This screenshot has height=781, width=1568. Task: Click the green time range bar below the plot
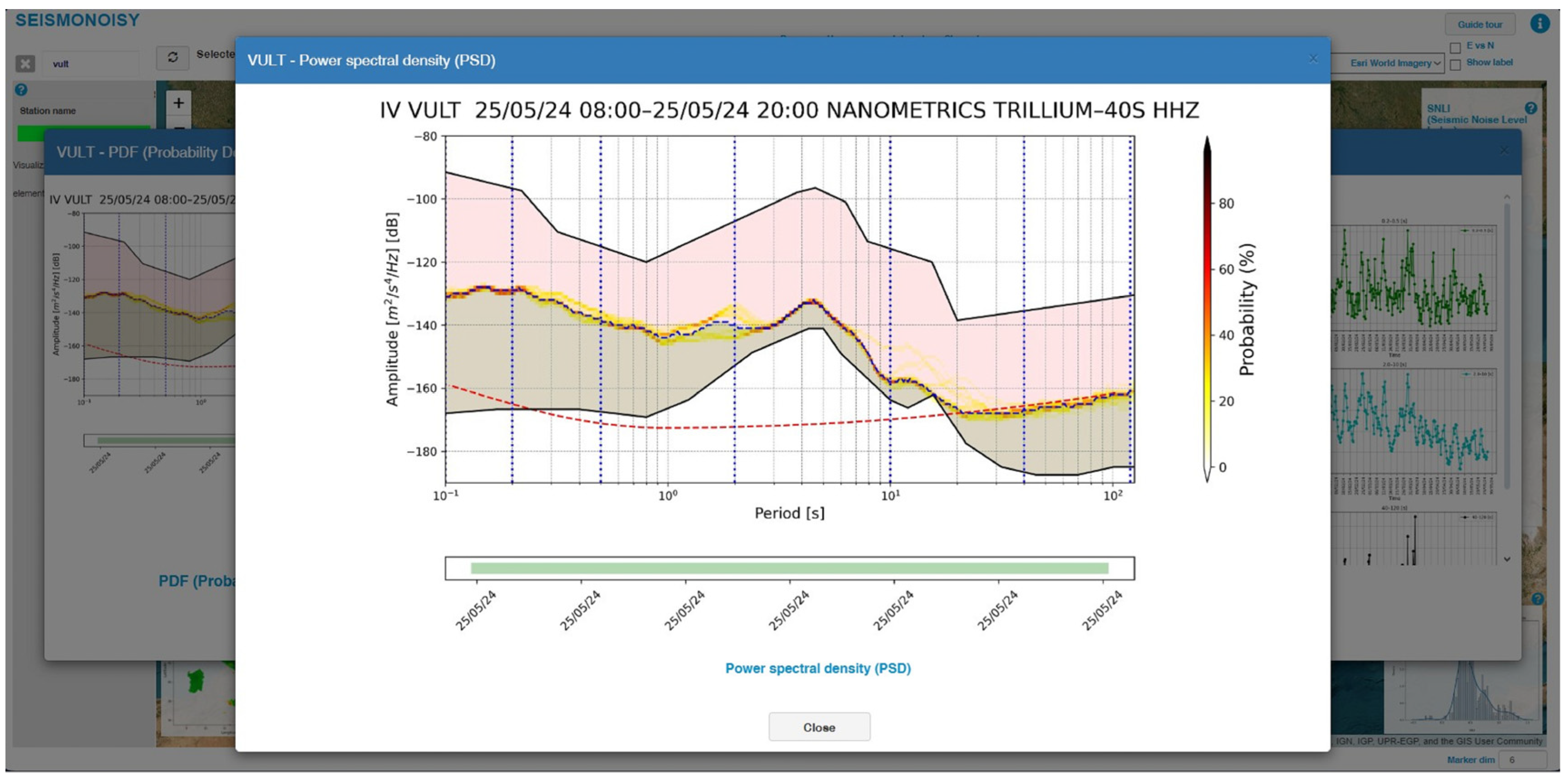tap(789, 568)
